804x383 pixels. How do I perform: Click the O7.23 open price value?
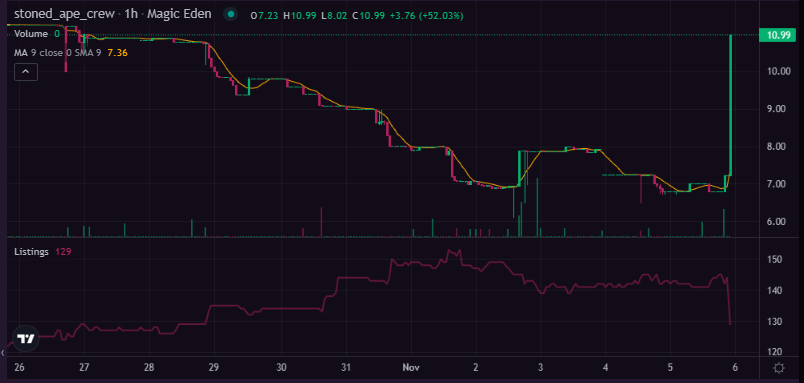(x=265, y=16)
